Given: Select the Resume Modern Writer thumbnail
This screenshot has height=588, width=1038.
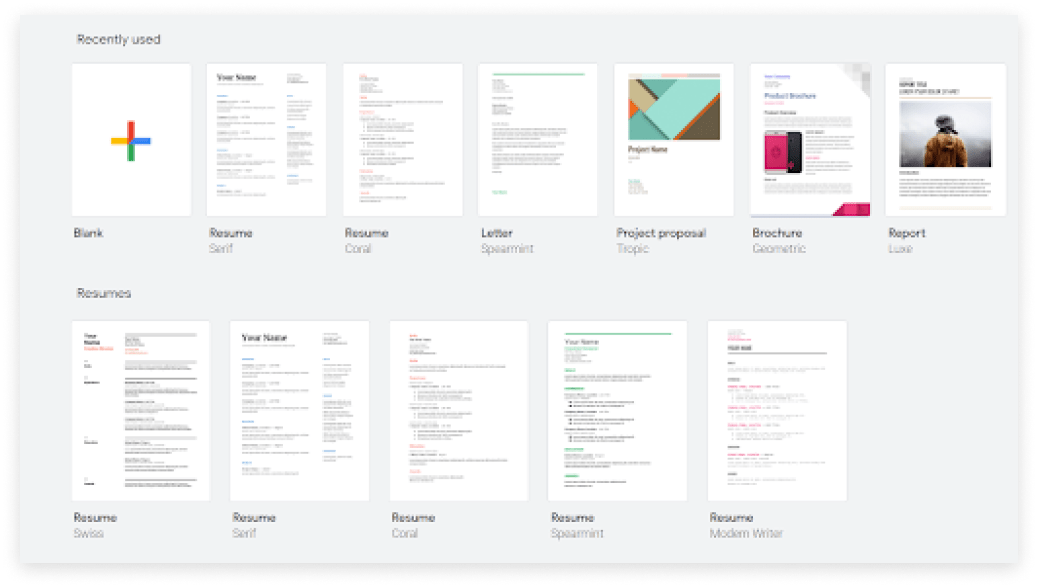Looking at the screenshot, I should 776,410.
